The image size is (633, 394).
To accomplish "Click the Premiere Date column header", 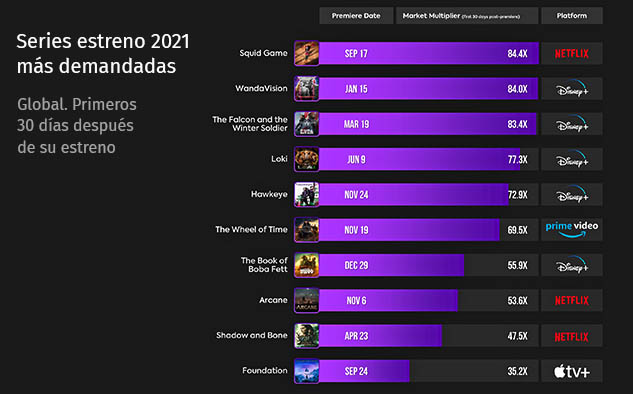I will click(356, 16).
